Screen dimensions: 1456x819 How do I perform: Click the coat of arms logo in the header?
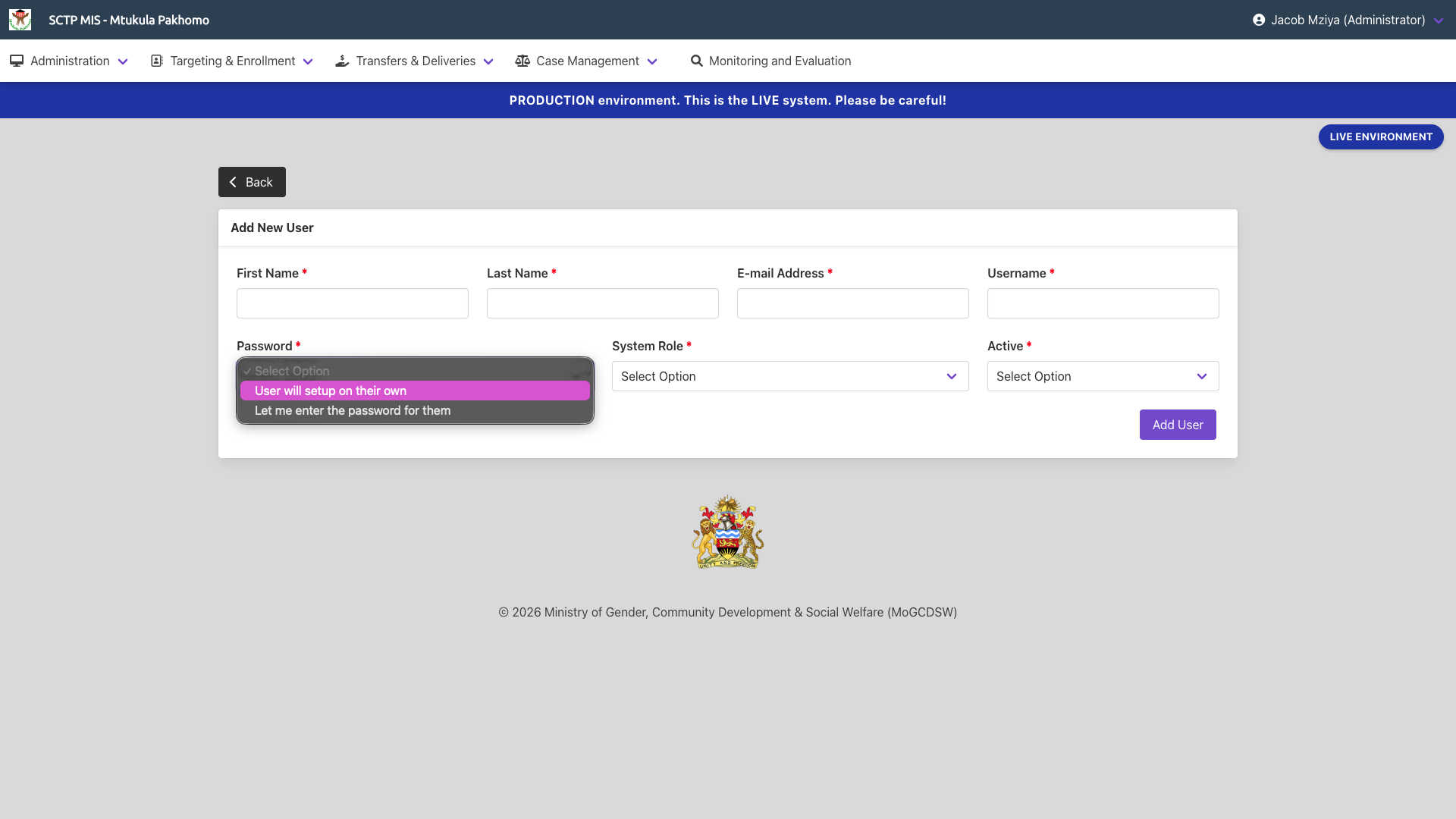coord(20,20)
